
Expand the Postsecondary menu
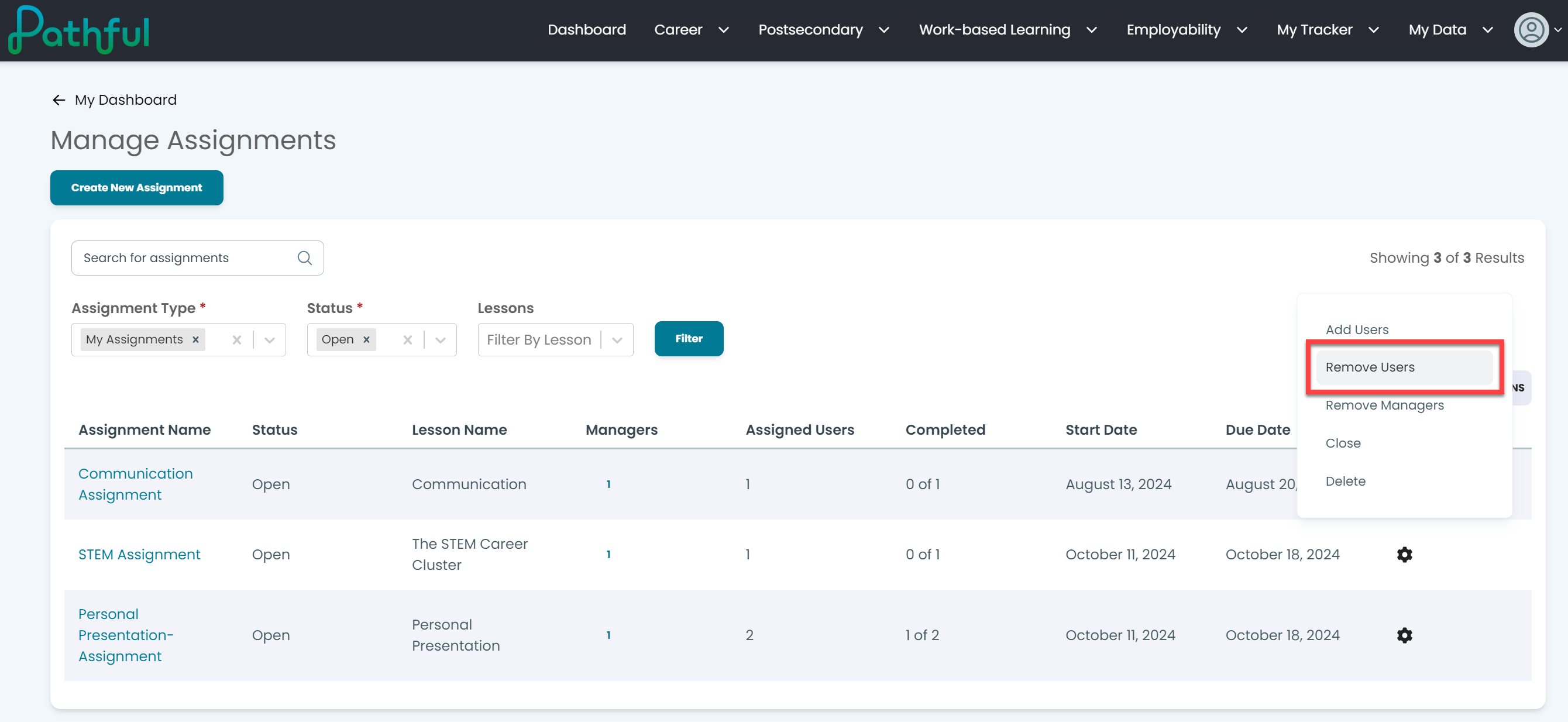point(824,30)
